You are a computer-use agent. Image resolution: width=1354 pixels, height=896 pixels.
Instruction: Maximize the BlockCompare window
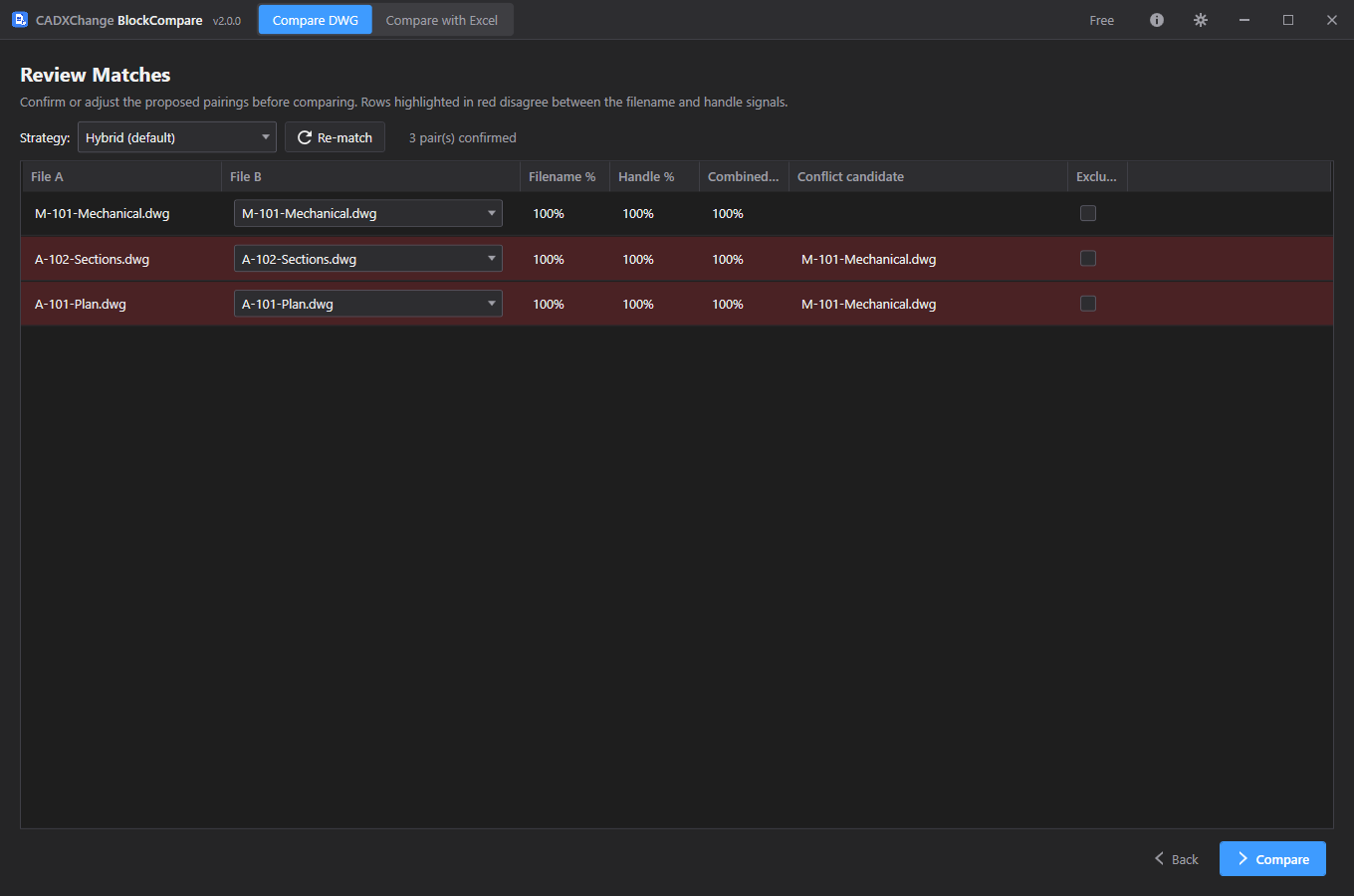pos(1288,20)
